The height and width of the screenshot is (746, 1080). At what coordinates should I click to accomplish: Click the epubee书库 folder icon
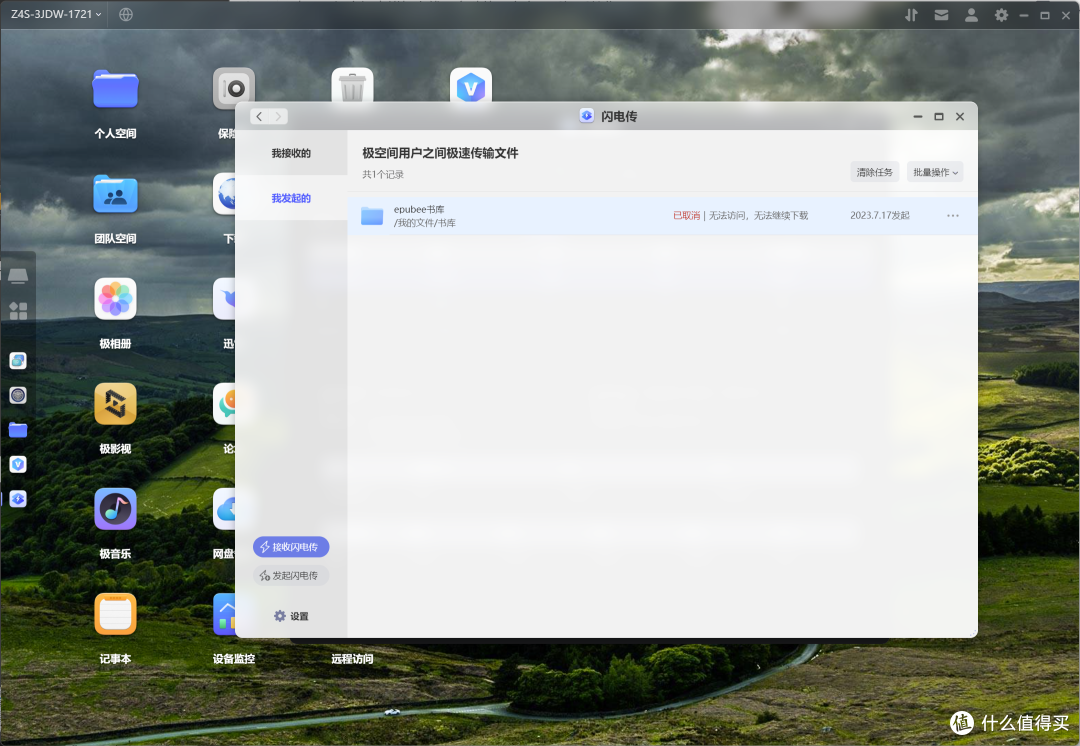point(372,216)
